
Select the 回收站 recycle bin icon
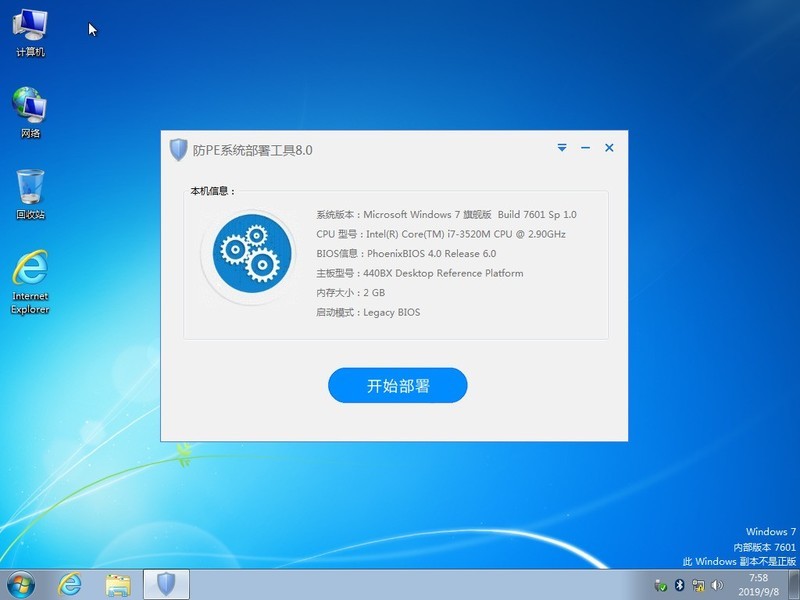click(30, 194)
